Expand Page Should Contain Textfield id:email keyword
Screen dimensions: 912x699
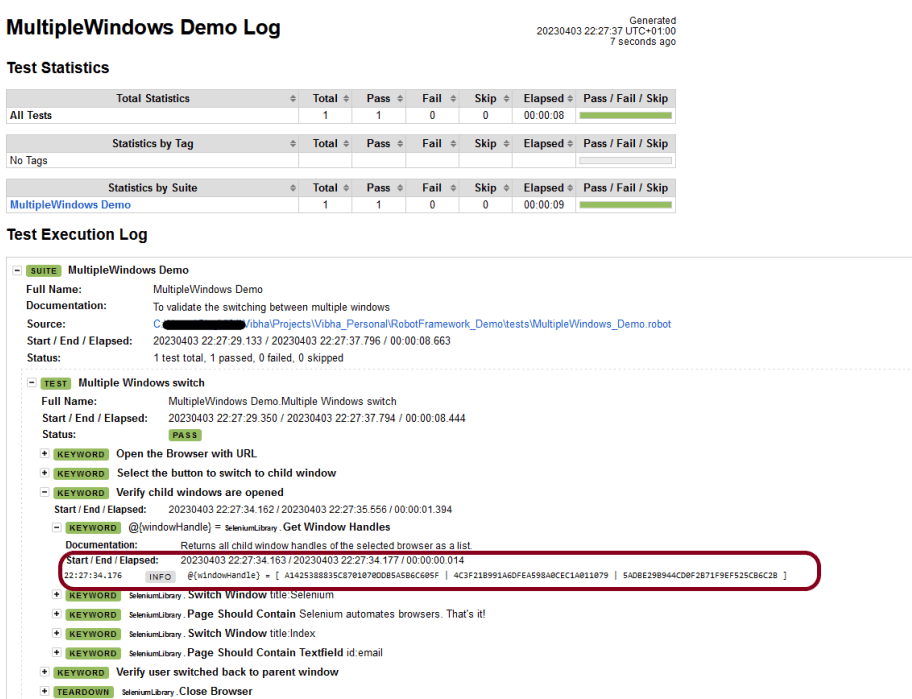[x=57, y=653]
